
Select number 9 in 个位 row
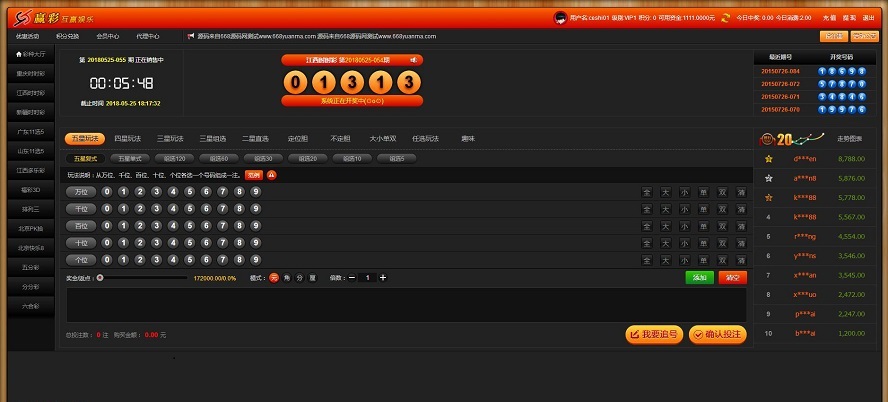[256, 260]
